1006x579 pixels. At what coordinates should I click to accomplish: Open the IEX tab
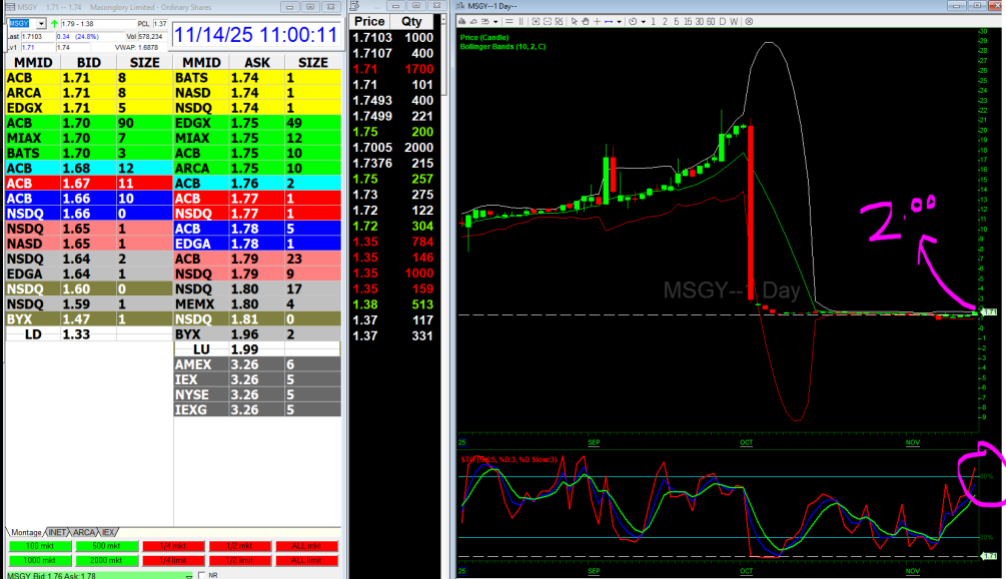(108, 532)
